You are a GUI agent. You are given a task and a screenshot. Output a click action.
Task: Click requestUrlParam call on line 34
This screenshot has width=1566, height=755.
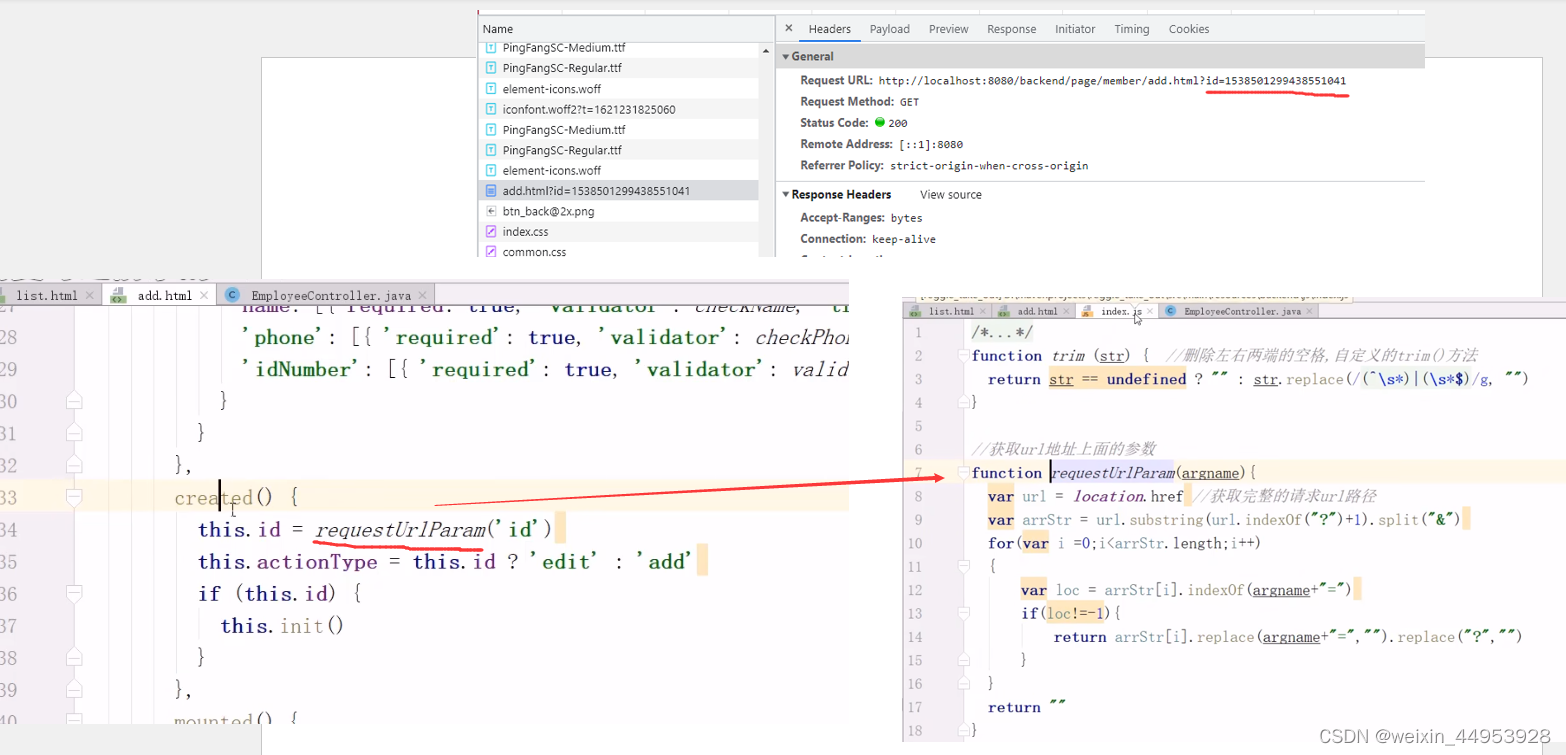click(x=400, y=530)
